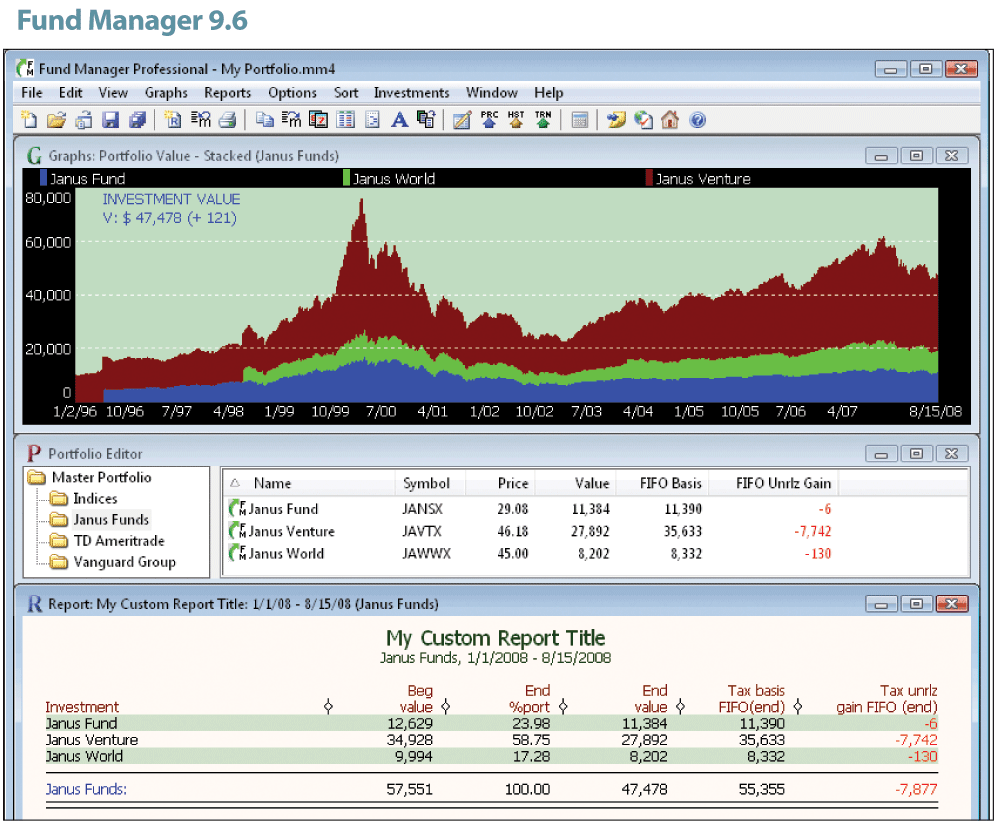The height and width of the screenshot is (830, 1000).
Task: Sort by the Name column header
Action: tap(272, 484)
